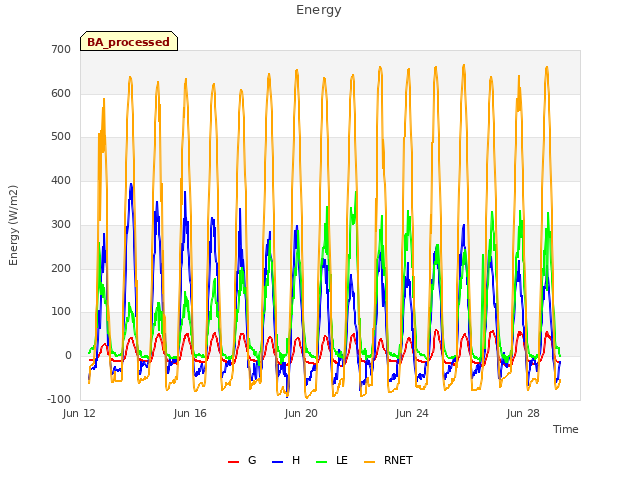
Task: Click the Time x-axis label
Action: click(x=566, y=429)
